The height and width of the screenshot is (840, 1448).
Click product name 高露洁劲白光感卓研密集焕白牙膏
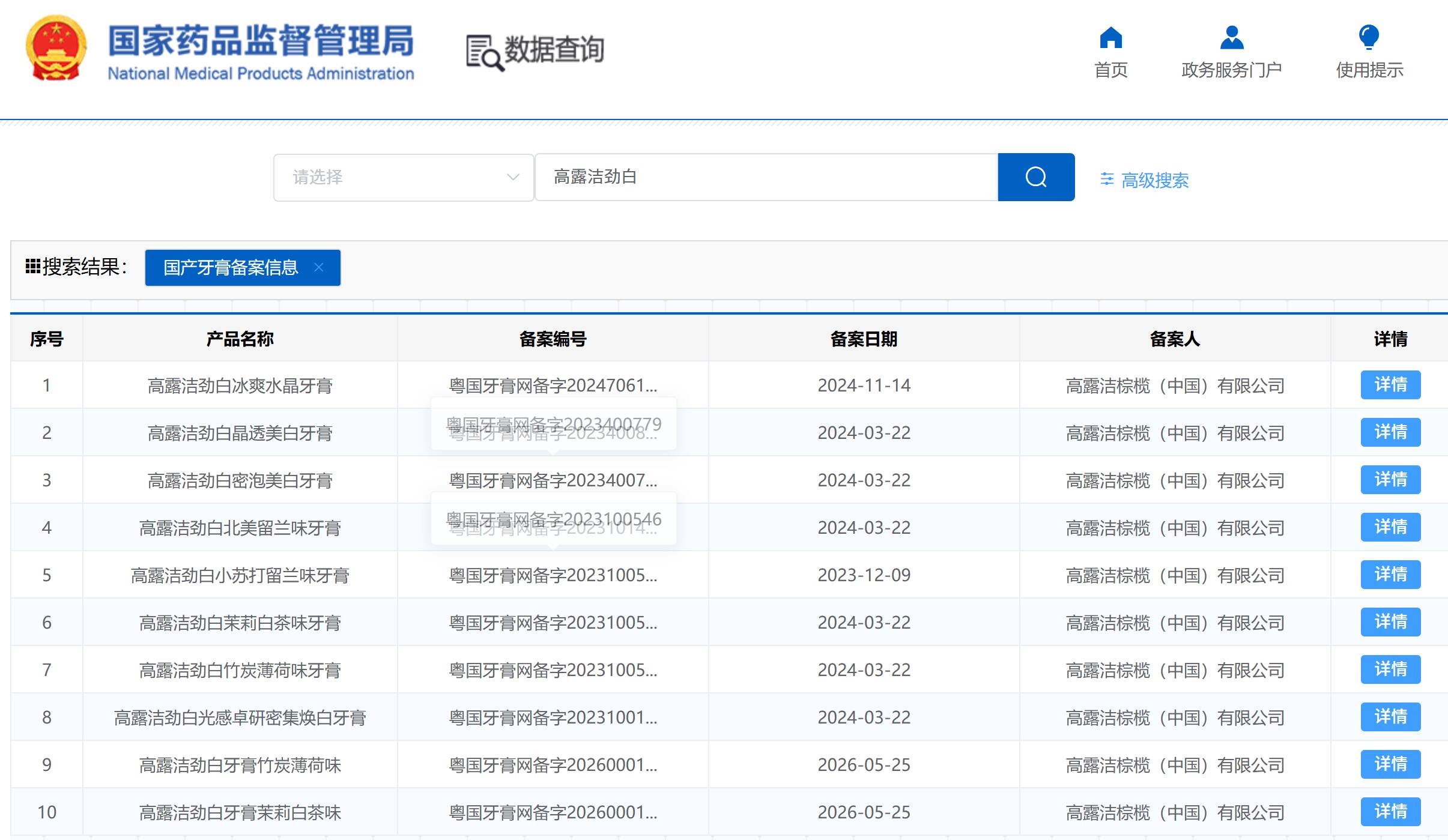[x=240, y=718]
